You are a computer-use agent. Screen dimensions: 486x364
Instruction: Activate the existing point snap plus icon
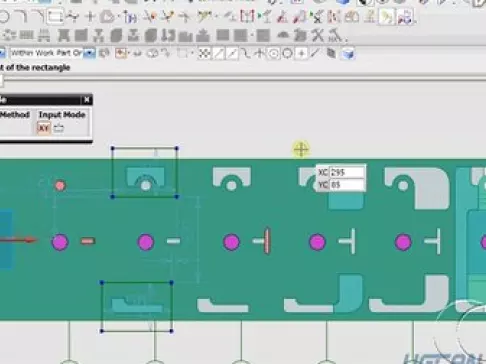(x=301, y=53)
